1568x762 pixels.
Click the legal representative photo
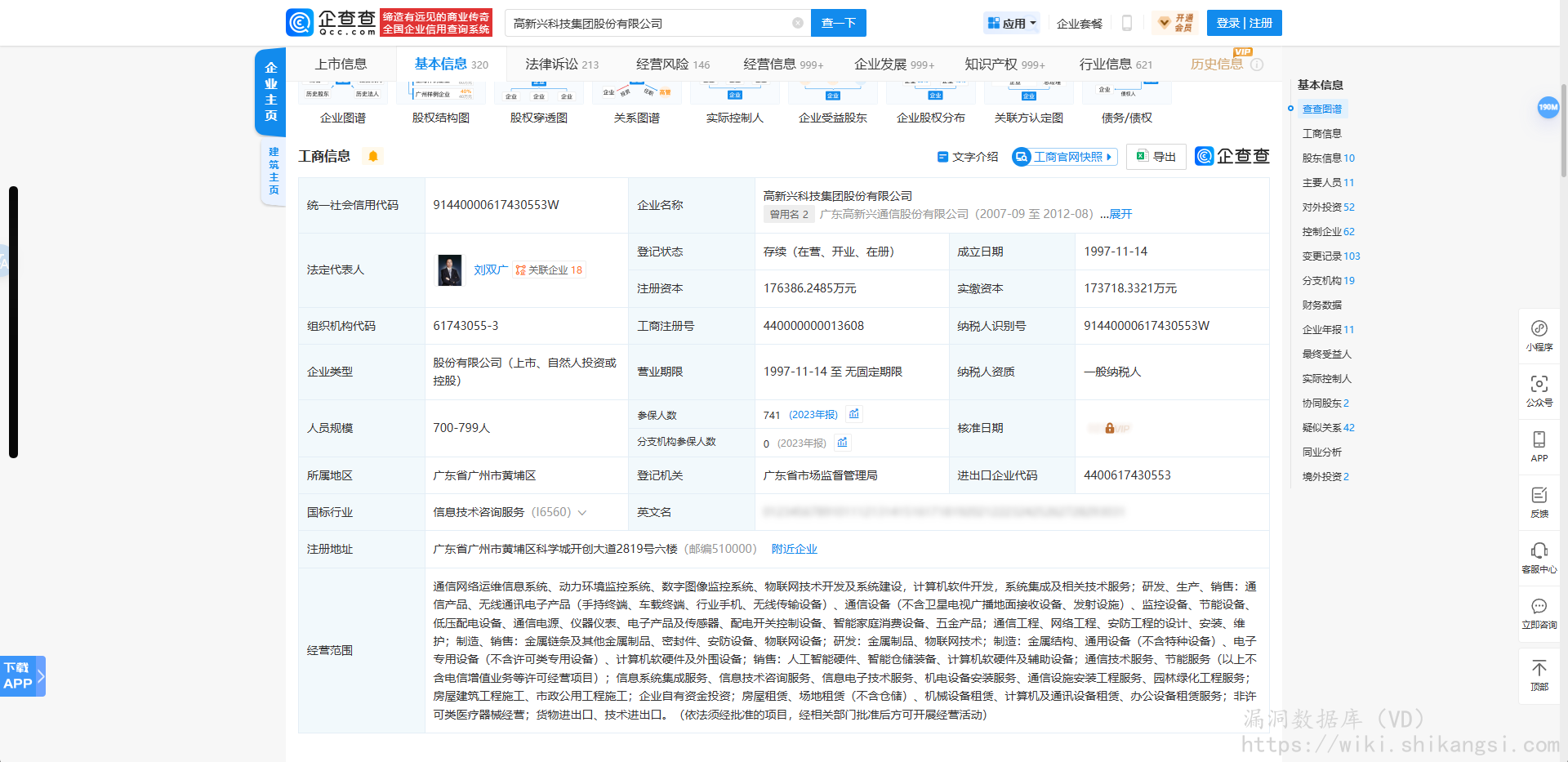tap(449, 270)
